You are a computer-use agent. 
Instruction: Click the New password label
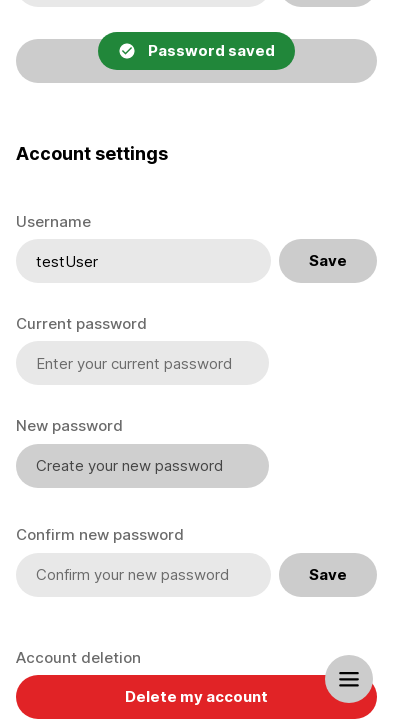[x=70, y=426]
